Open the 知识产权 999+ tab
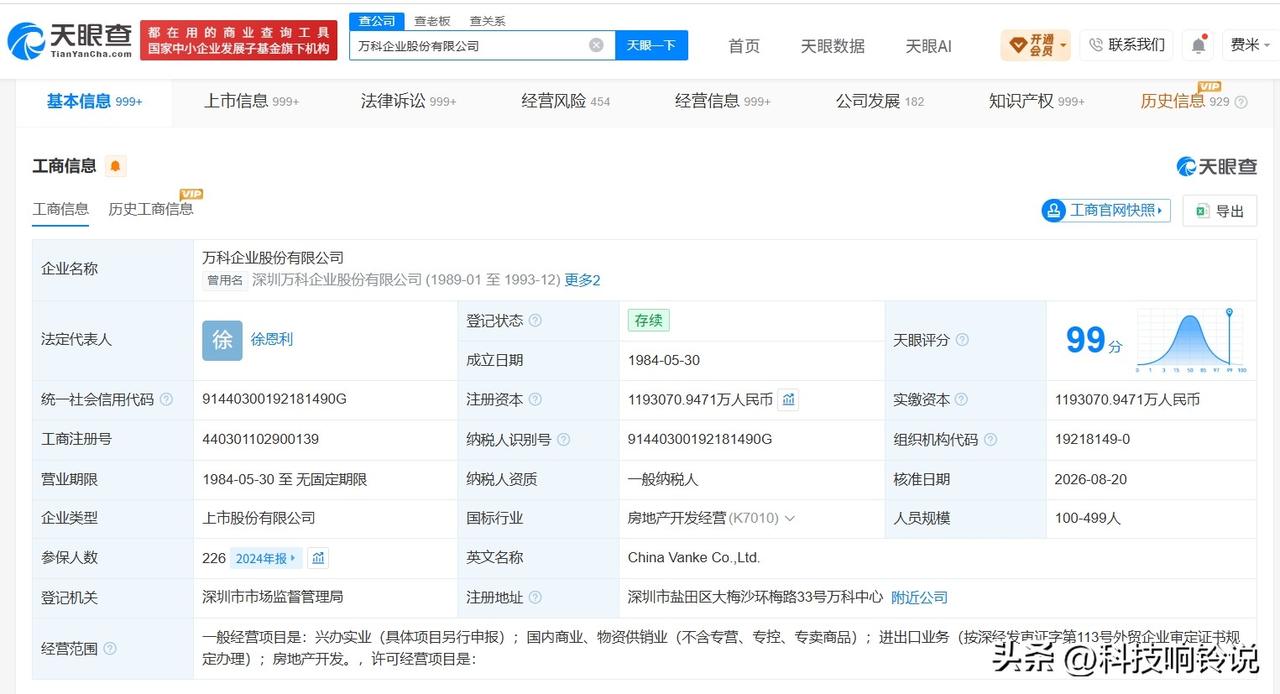 [1037, 101]
